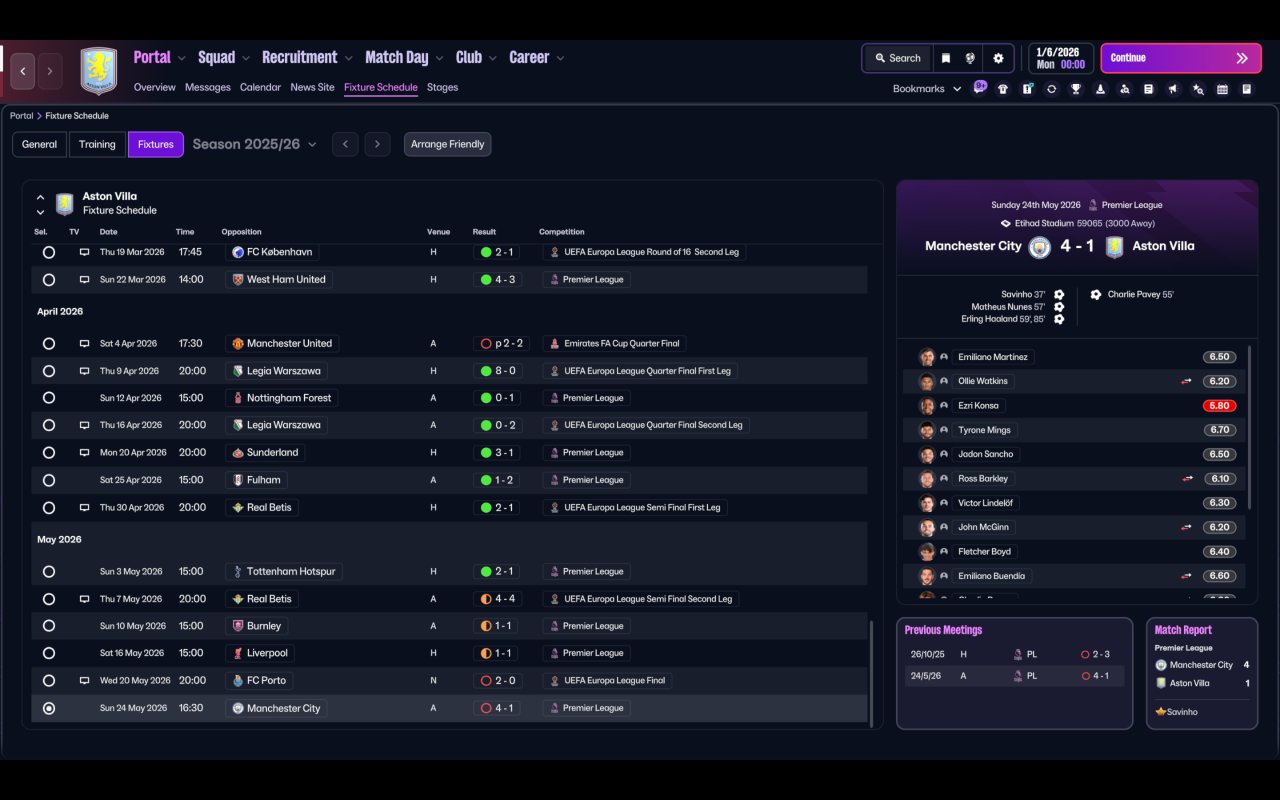Click the fixture list vertical scrollbar
The width and height of the screenshot is (1280, 800).
click(x=872, y=673)
